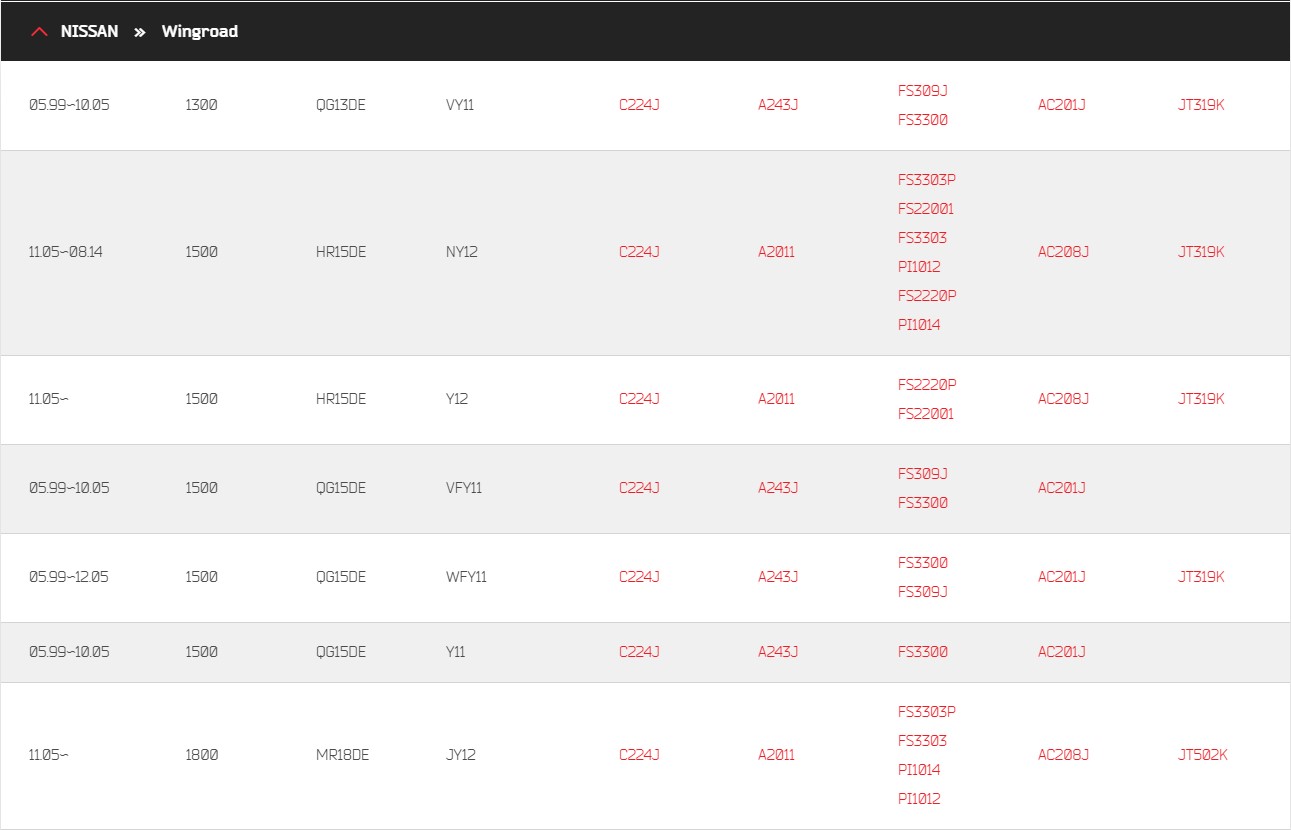The width and height of the screenshot is (1291, 830).
Task: Select the 1300 displacement cell
Action: pyautogui.click(x=201, y=105)
